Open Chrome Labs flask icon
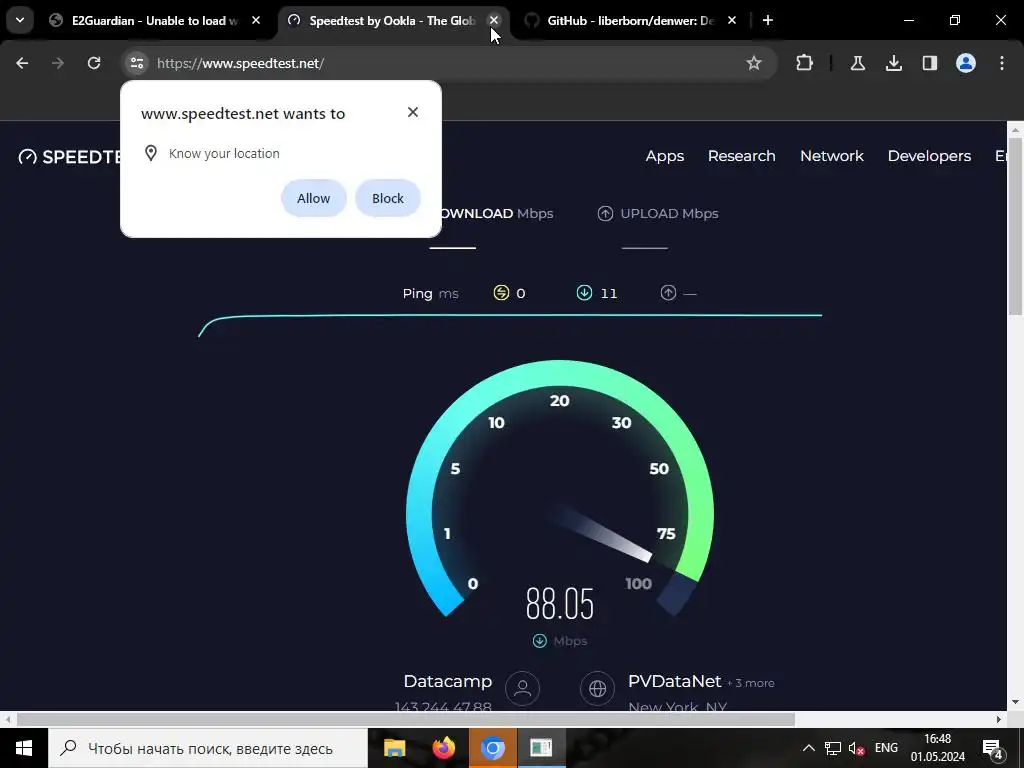1024x768 pixels. [857, 63]
